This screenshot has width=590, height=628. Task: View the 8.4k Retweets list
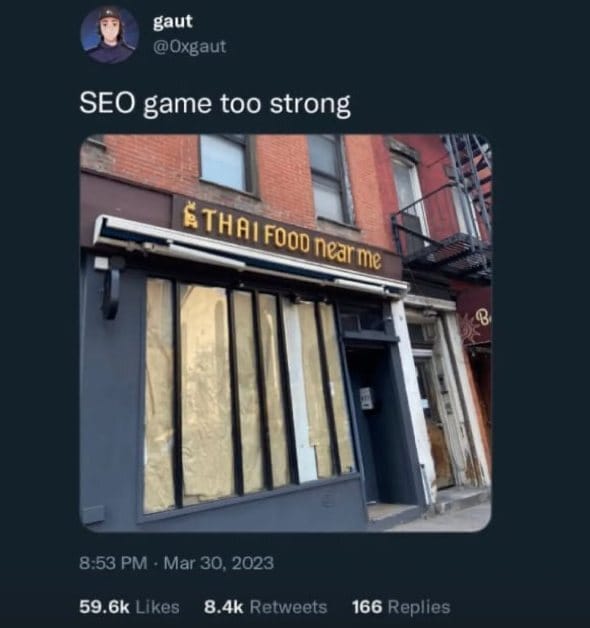(266, 607)
